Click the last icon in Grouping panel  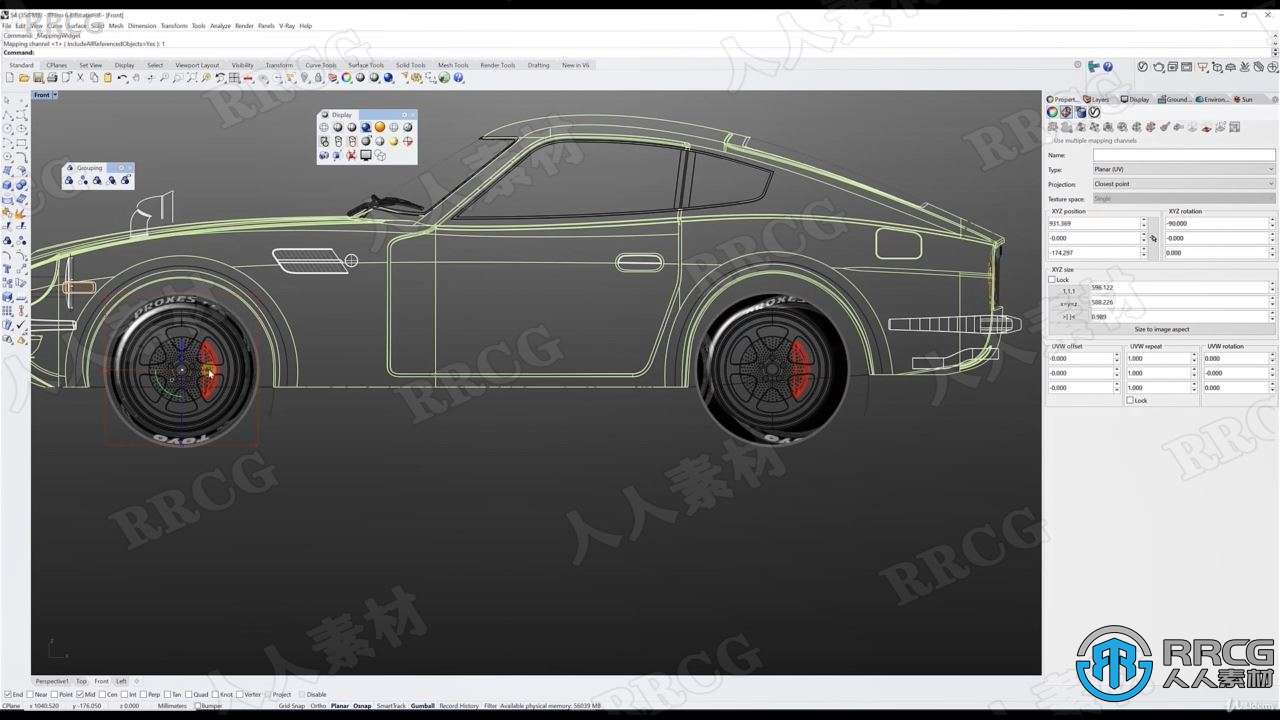126,180
